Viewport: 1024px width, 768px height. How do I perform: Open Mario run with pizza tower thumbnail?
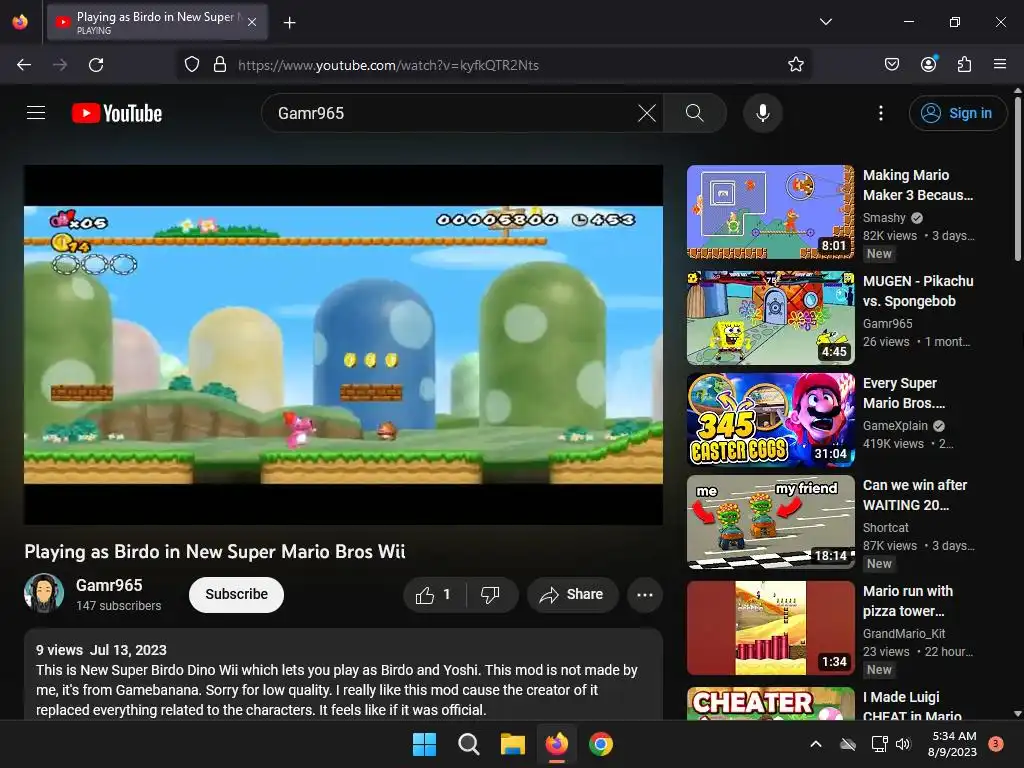(771, 628)
